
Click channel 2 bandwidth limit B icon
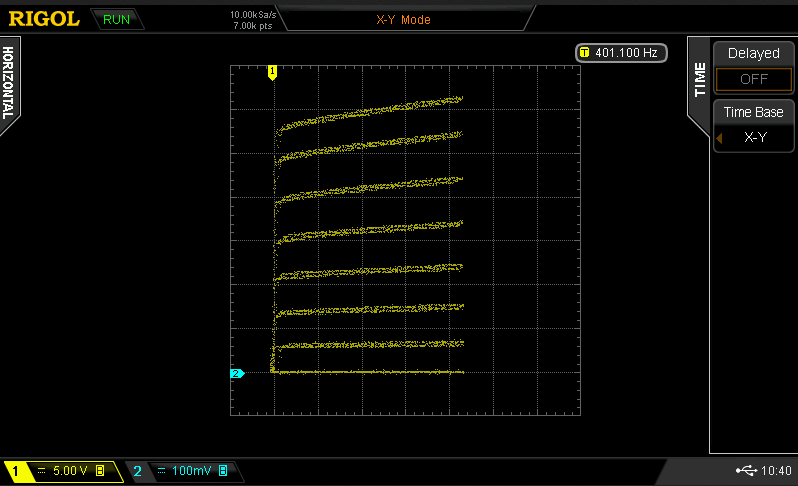[223, 471]
